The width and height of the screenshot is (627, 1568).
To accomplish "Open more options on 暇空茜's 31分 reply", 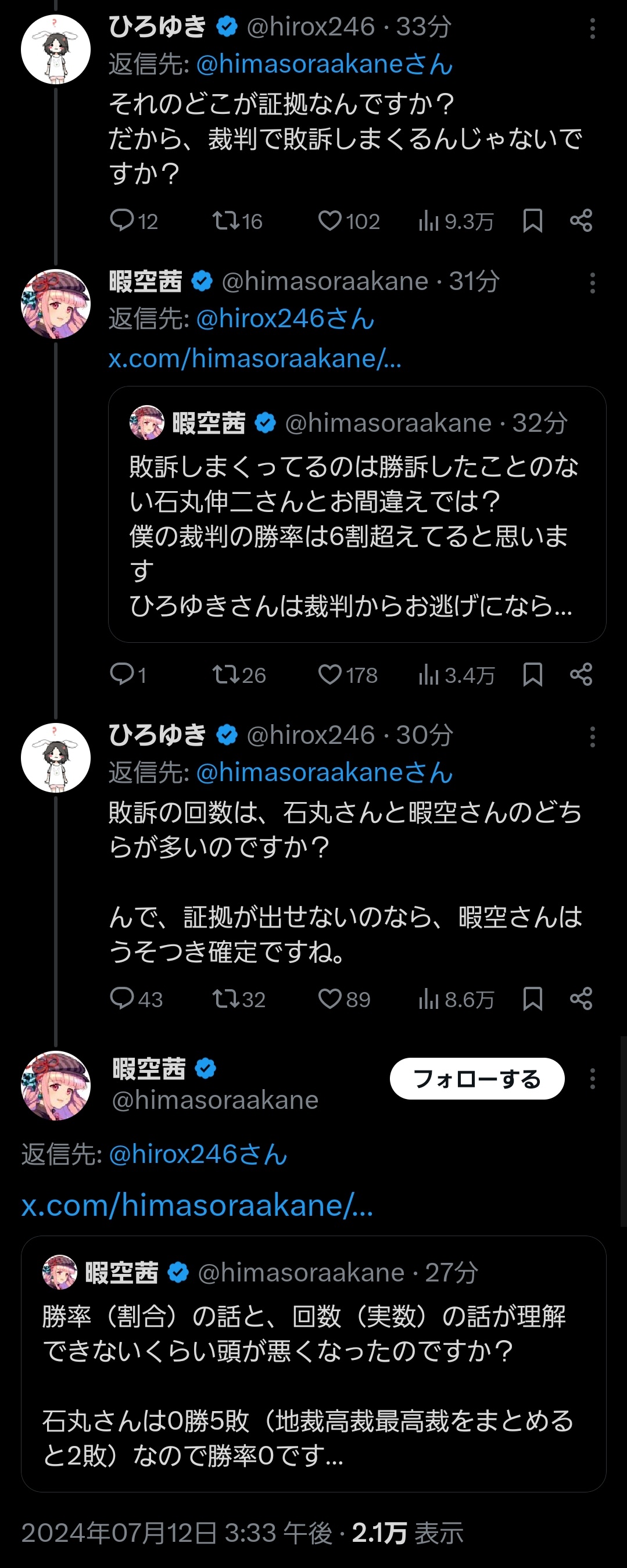I will click(592, 283).
